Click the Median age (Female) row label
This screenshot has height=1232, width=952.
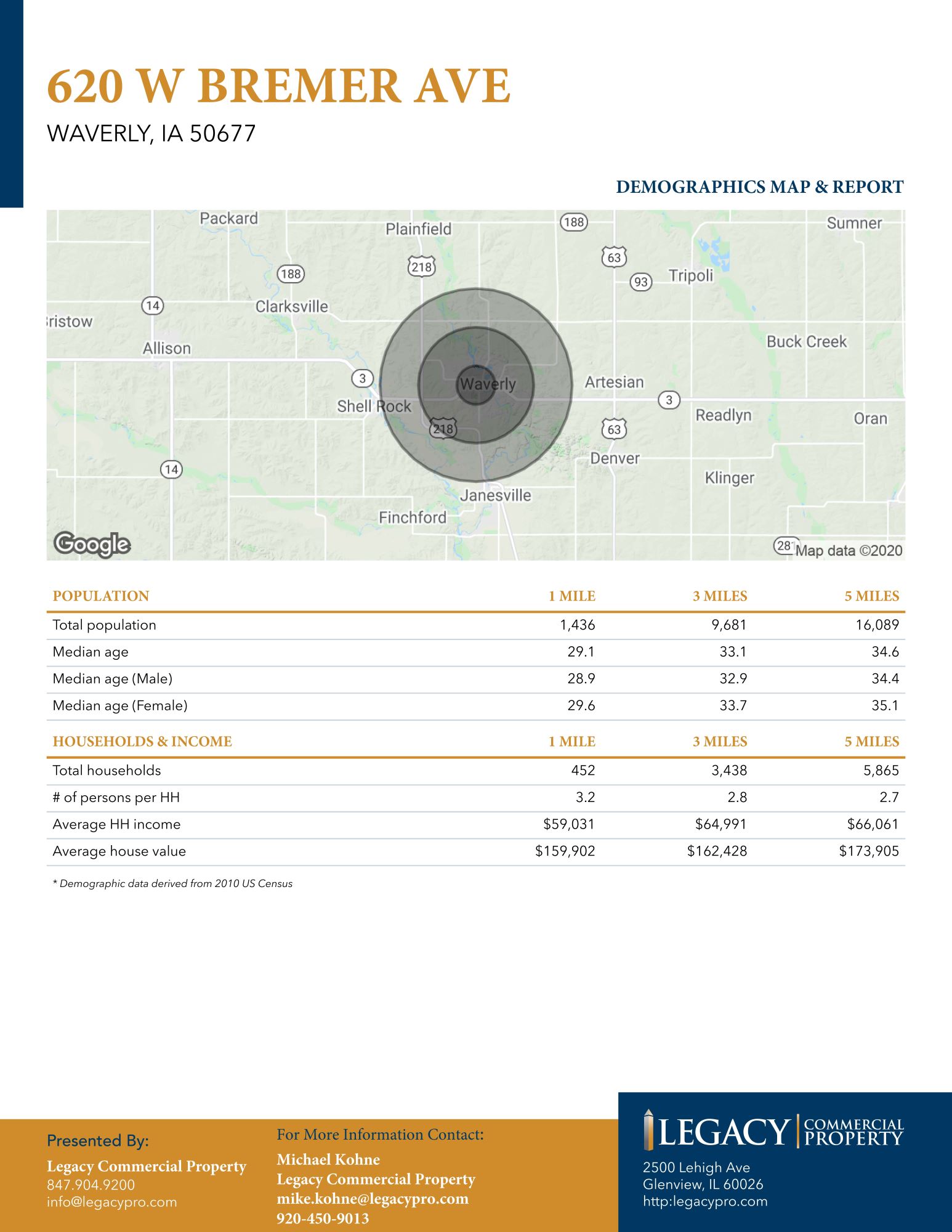(120, 706)
